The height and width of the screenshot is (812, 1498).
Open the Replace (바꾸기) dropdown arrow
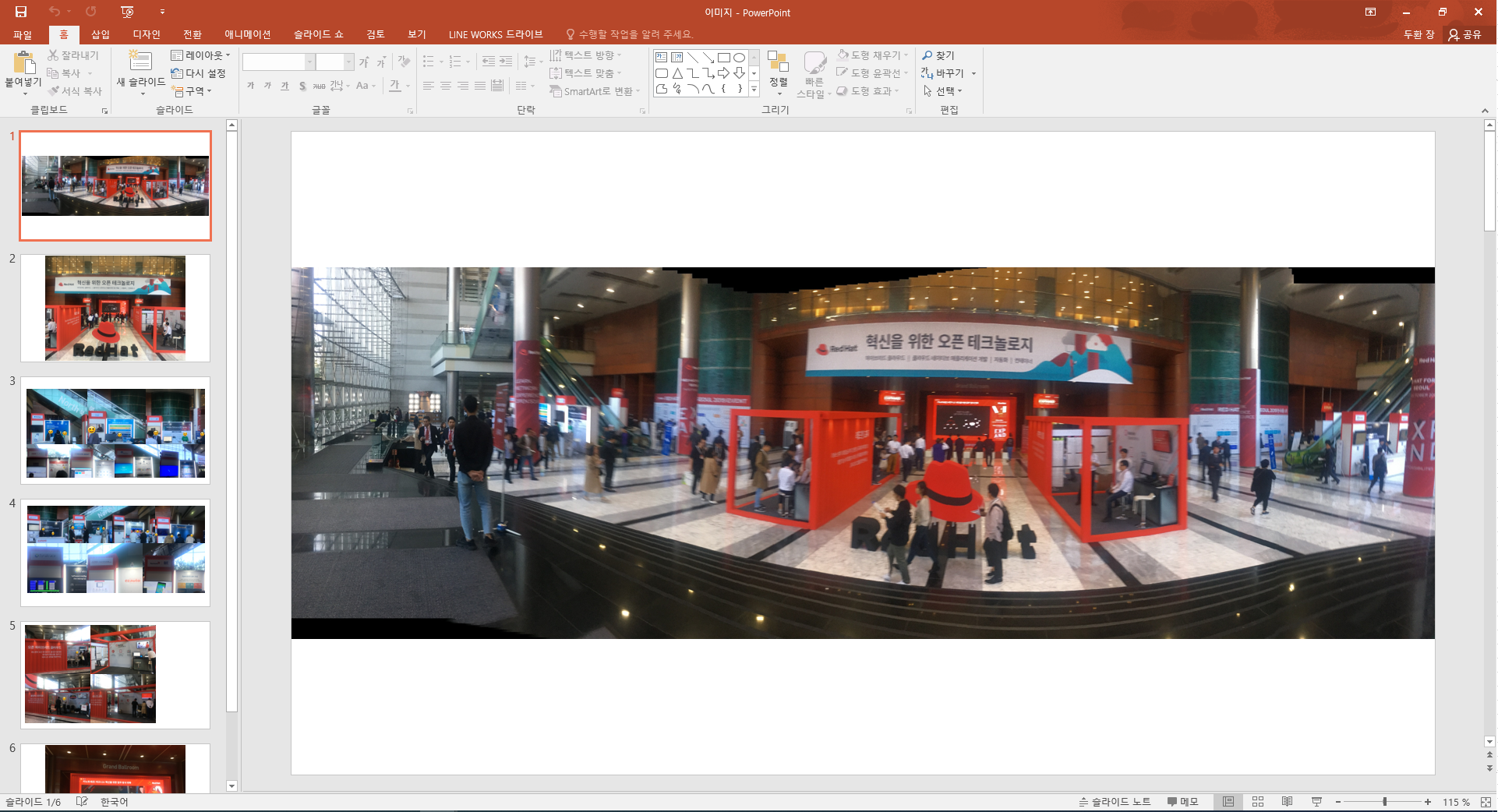click(973, 73)
